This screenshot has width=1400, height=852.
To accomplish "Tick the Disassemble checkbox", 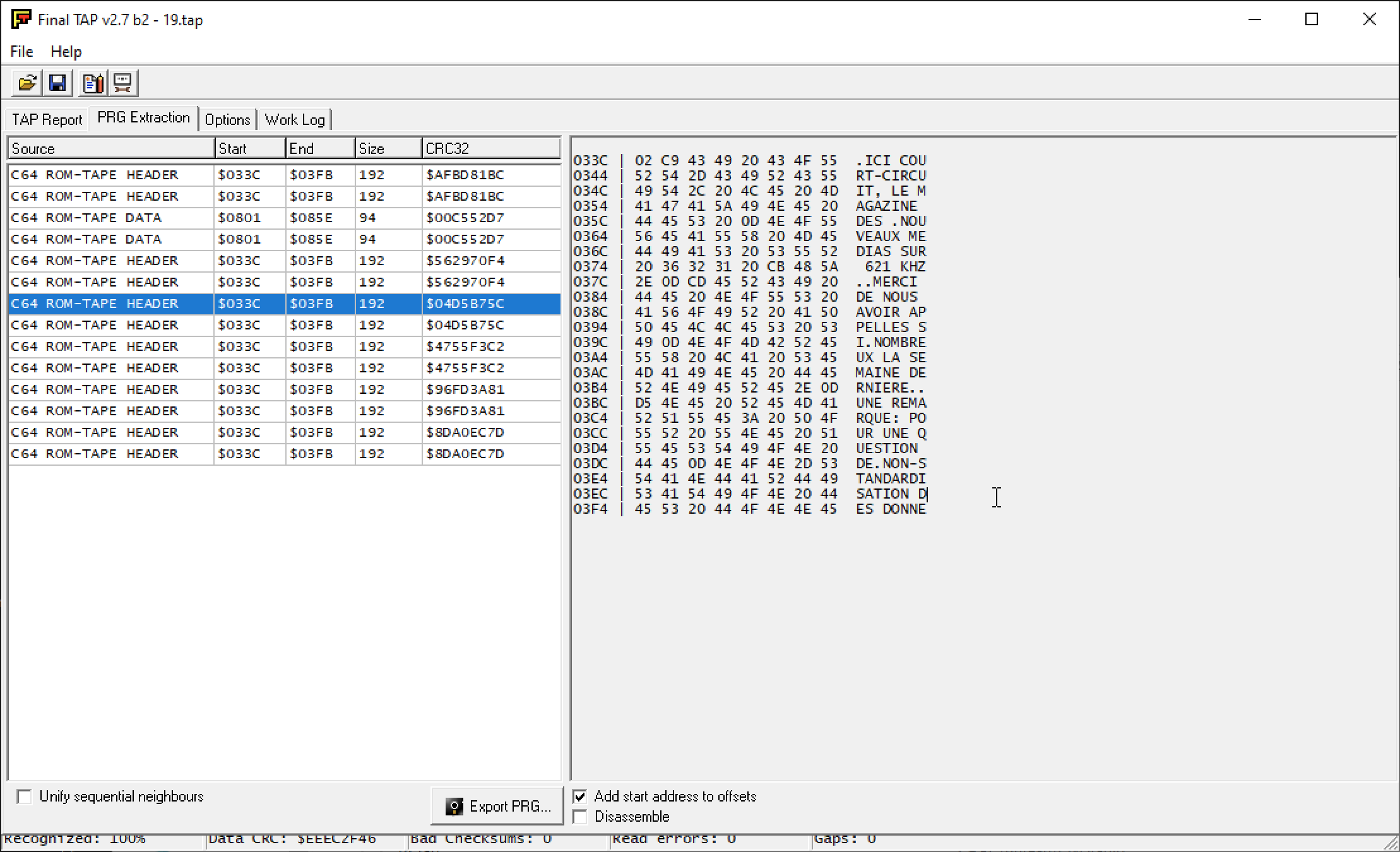I will (580, 817).
